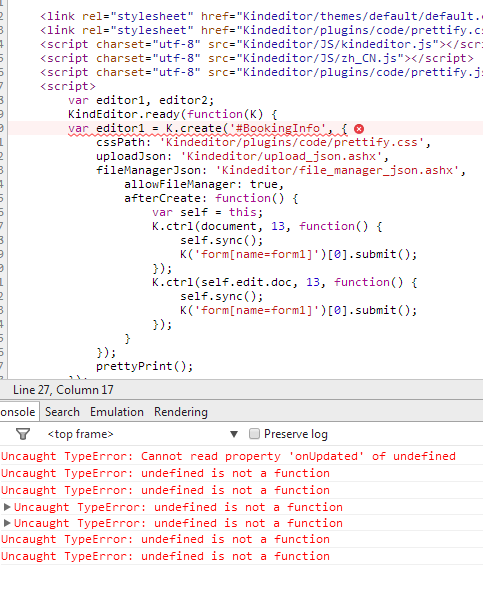Screen dimensions: 483x596
Task: Click the allowFileManager: true line
Action: point(204,184)
